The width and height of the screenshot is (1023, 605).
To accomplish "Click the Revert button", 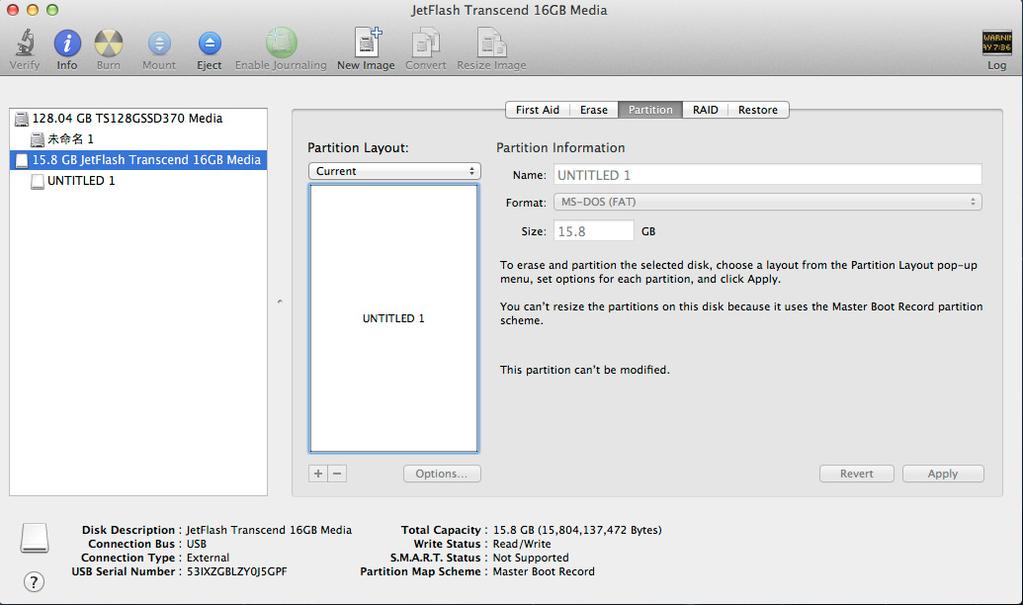I will click(857, 474).
